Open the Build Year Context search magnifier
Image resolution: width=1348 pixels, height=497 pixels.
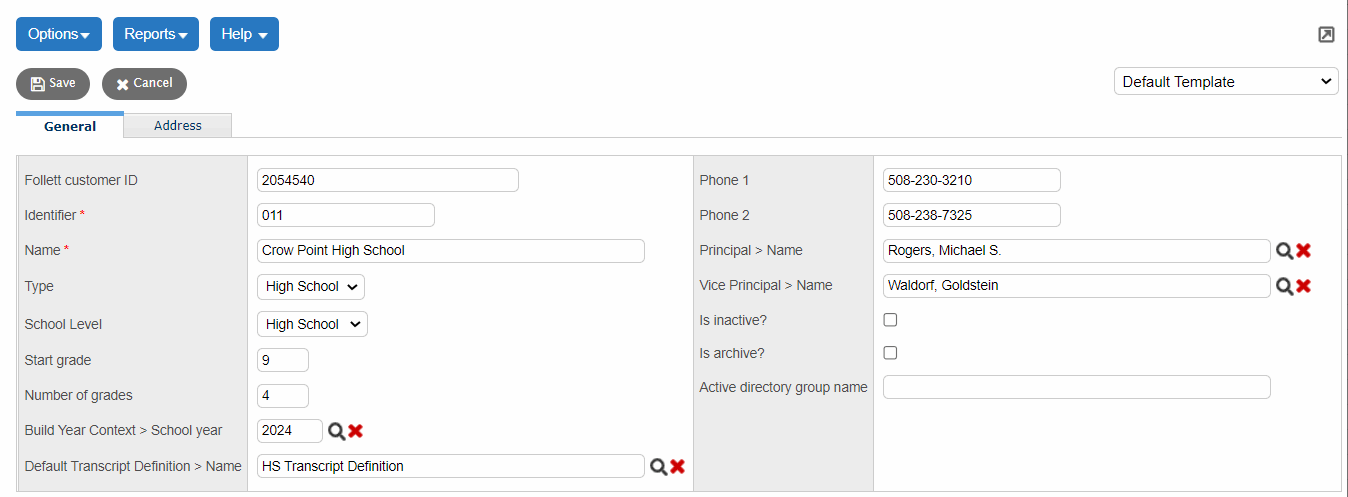(x=337, y=431)
